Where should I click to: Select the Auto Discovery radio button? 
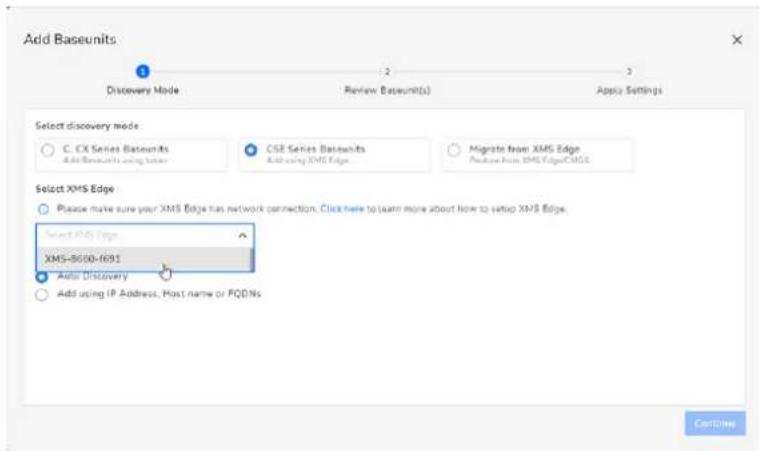click(42, 277)
